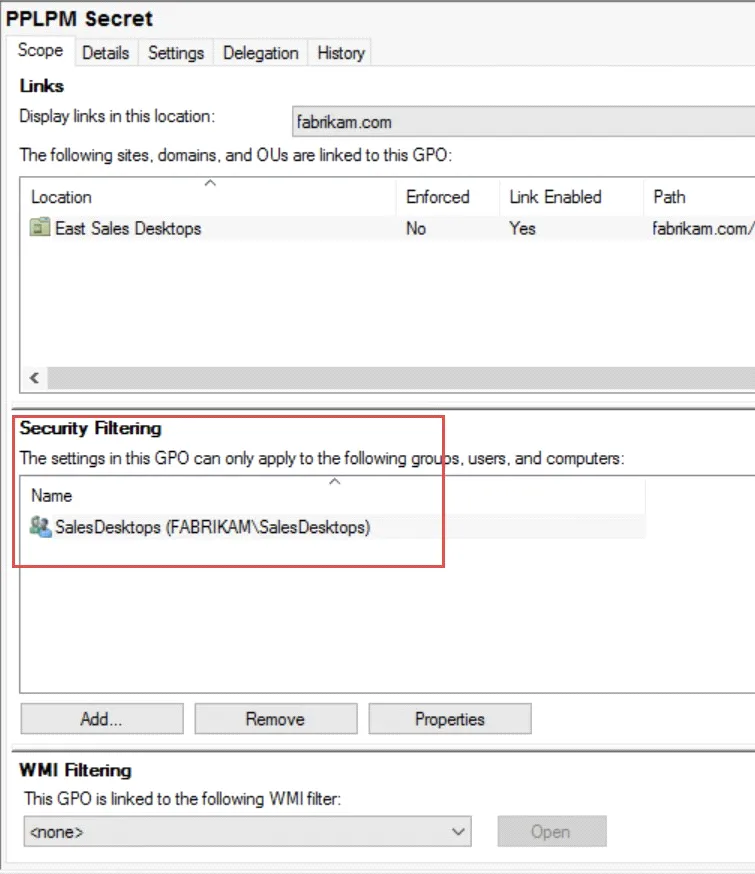
Task: Click the Remove button
Action: click(275, 719)
